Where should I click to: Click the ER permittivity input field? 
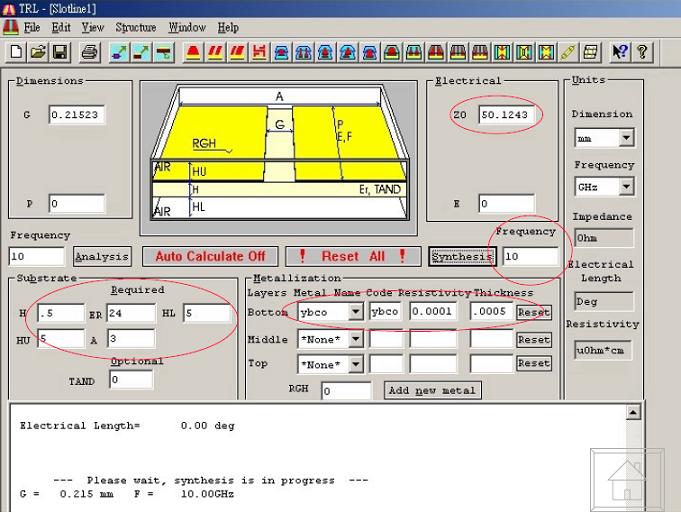(x=131, y=313)
